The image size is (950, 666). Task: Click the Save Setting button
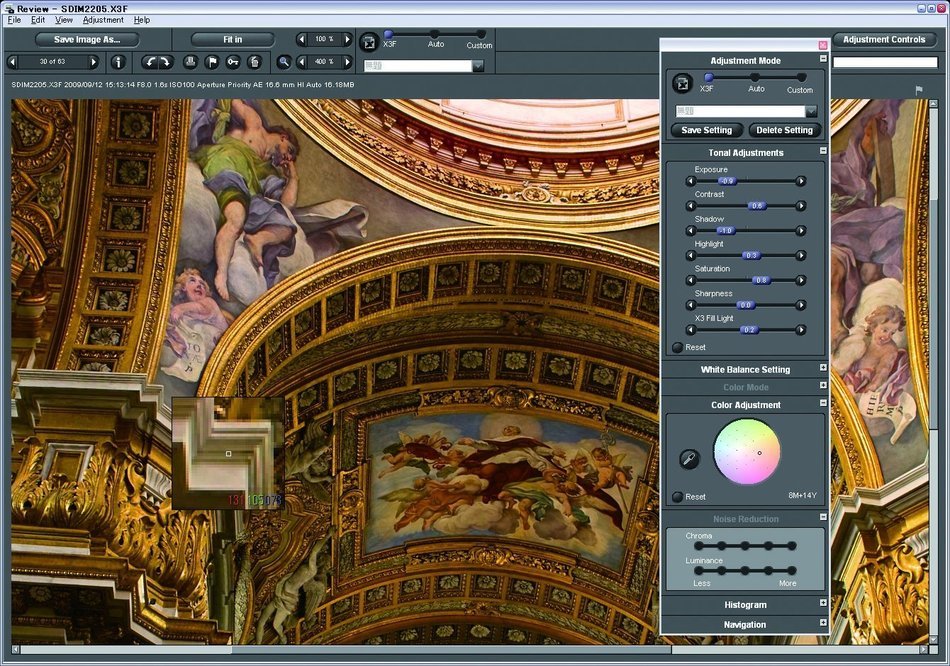pyautogui.click(x=706, y=130)
